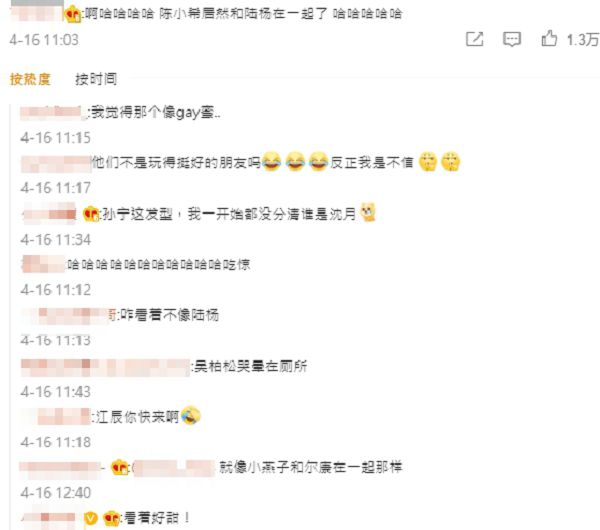The height and width of the screenshot is (530, 600).
Task: Click crown badge in the 小燕子 comment row
Action: pos(120,467)
